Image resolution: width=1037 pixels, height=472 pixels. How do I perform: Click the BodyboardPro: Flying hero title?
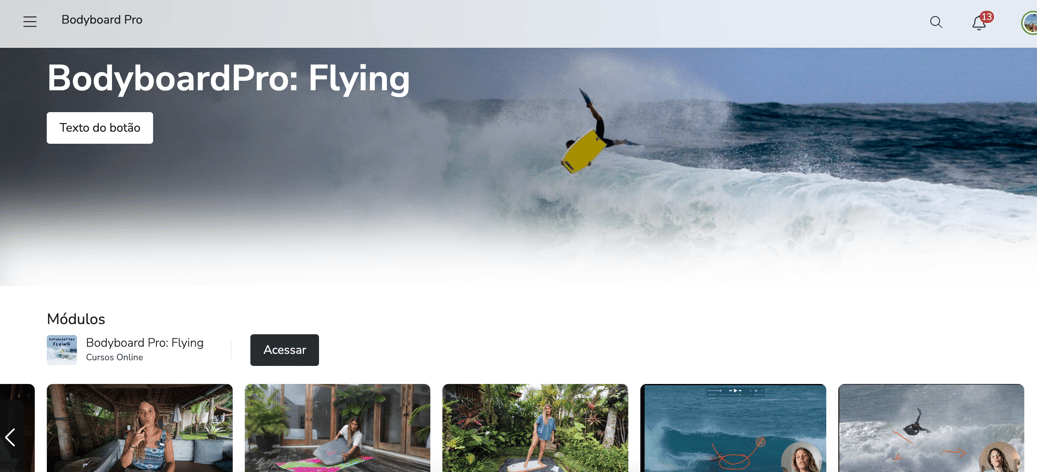[x=228, y=79]
